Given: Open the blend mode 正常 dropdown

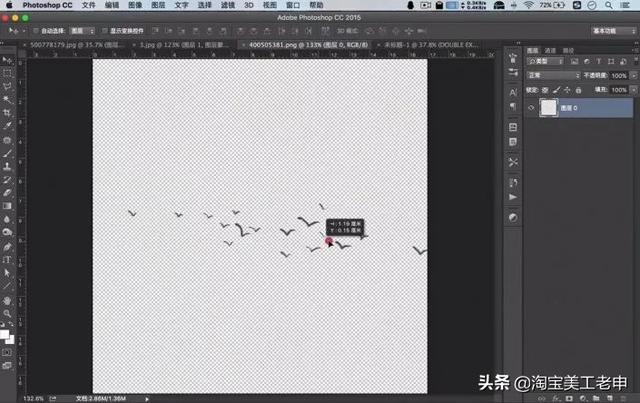Looking at the screenshot, I should point(553,76).
